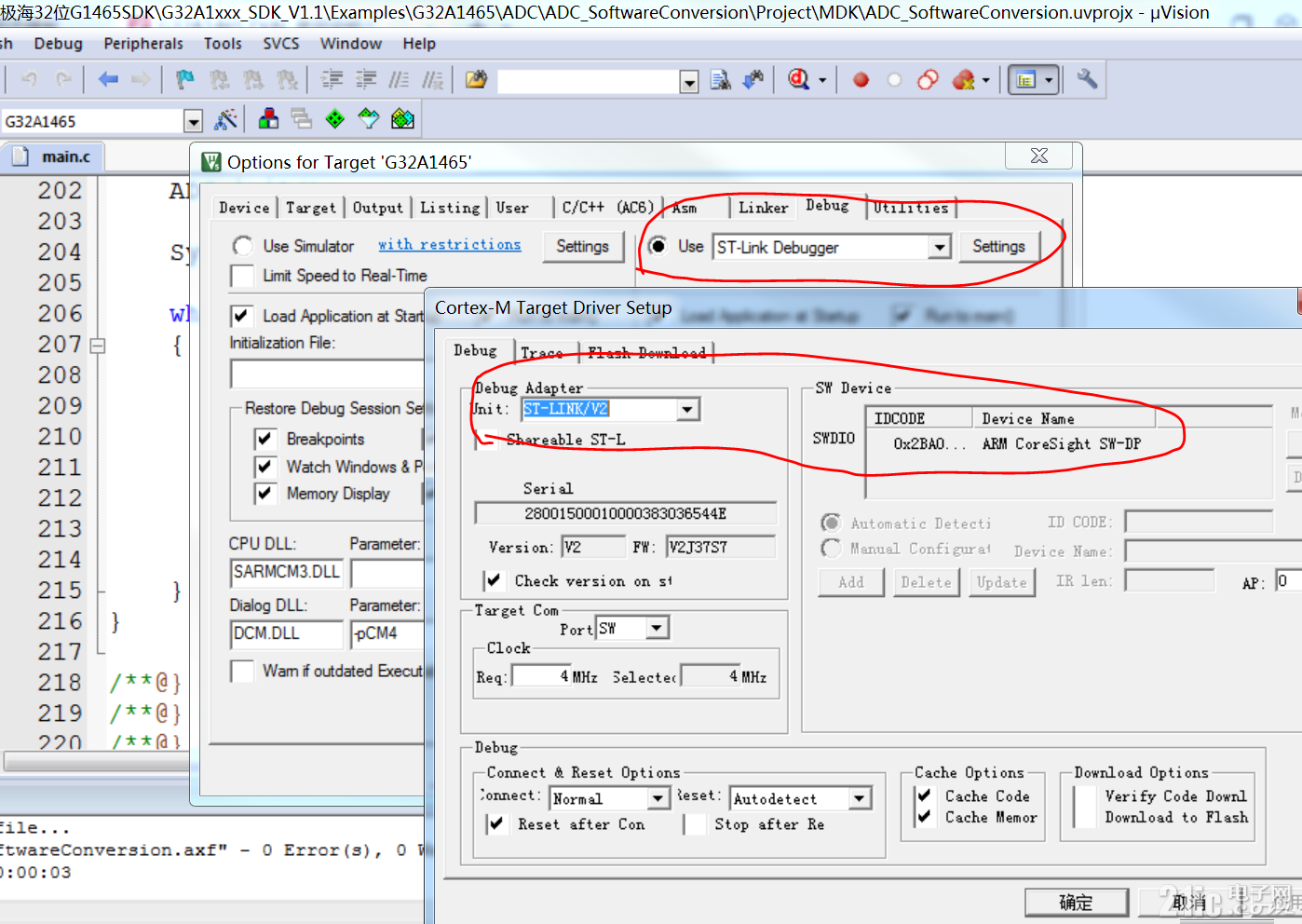Expand the debug session dropdown arrow
Viewport: 1302px width, 924px height.
(x=822, y=81)
